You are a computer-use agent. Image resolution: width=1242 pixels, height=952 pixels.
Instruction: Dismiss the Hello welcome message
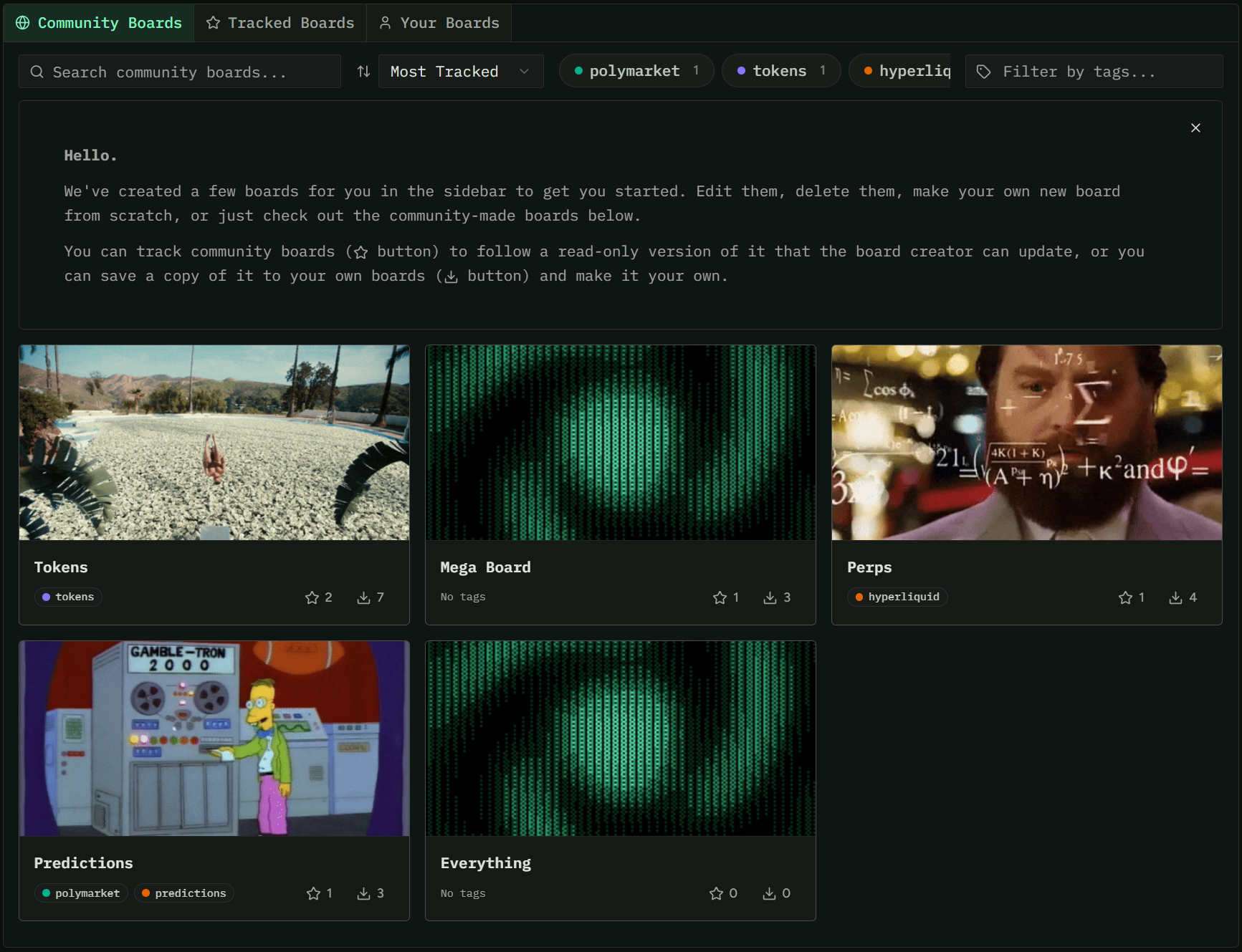(1195, 128)
